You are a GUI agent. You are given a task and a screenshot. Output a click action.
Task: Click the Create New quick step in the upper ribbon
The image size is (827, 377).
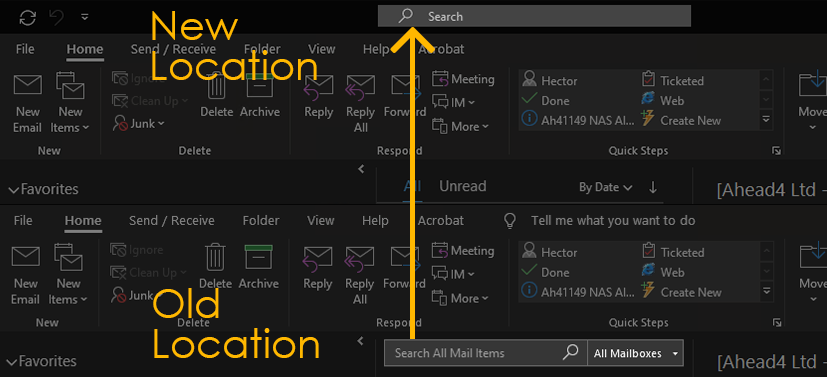pyautogui.click(x=681, y=120)
